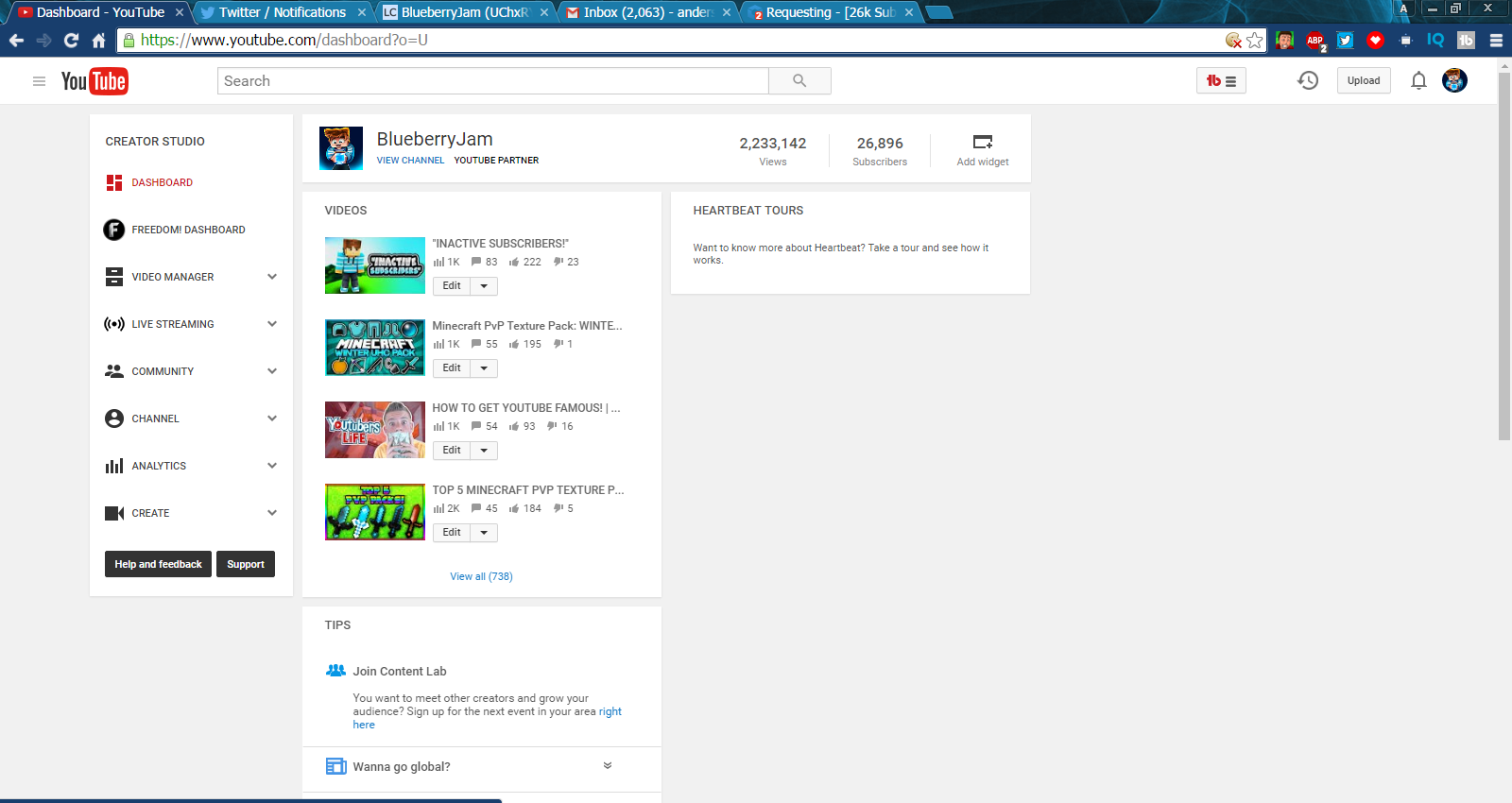Image resolution: width=1512 pixels, height=803 pixels.
Task: Open the INACTIVE SUBSCRIBERS video thumbnail
Action: click(x=375, y=265)
